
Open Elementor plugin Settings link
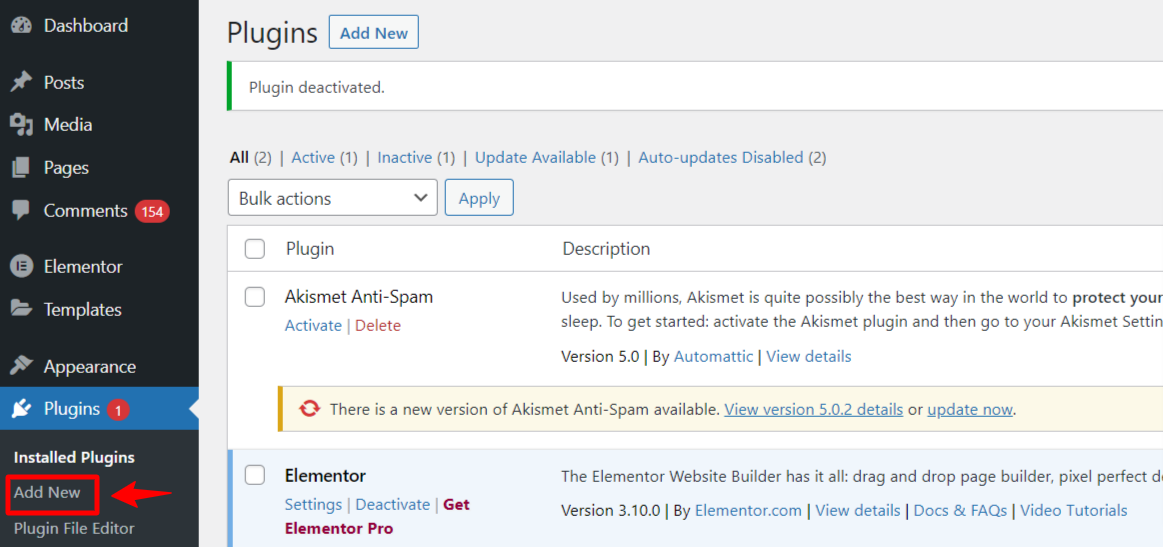click(x=313, y=505)
